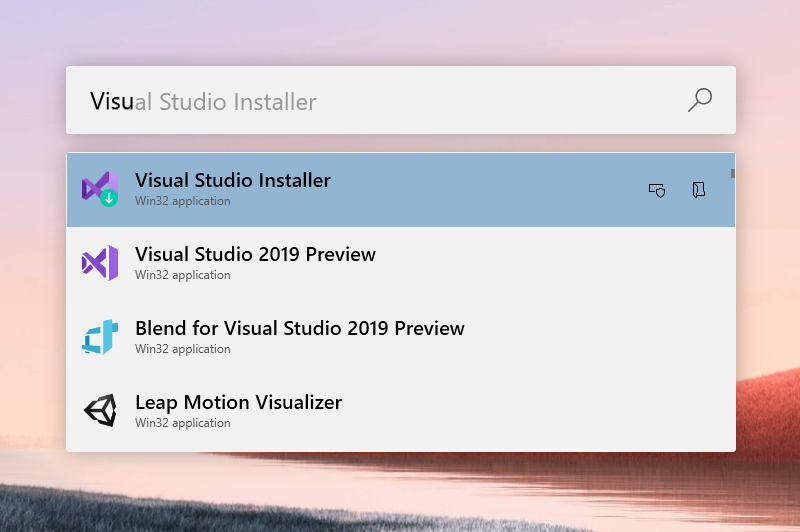Click the Leap Motion Visualizer Unity icon
800x532 pixels.
100,411
